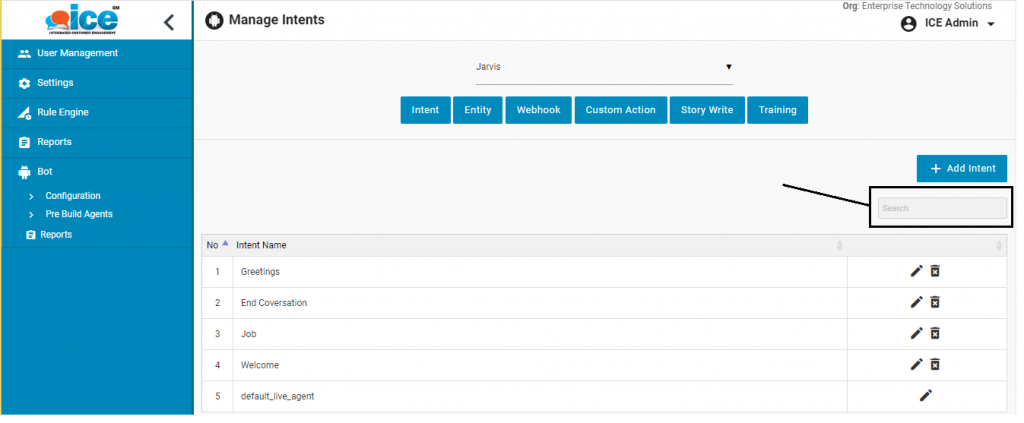1024x423 pixels.
Task: Open User Management in the sidebar
Action: (77, 53)
